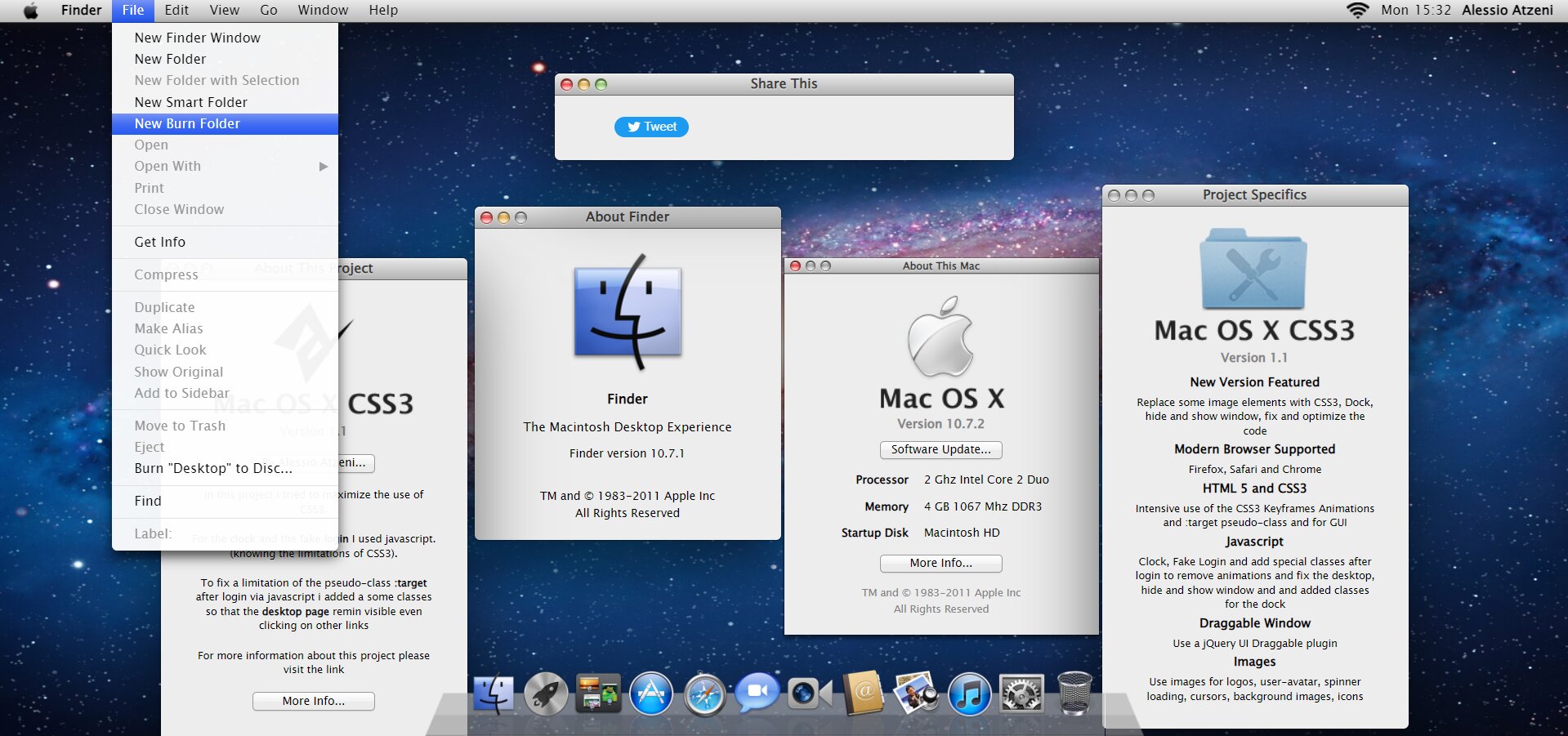Click 'Finder version 10.7.1' text

pos(628,453)
